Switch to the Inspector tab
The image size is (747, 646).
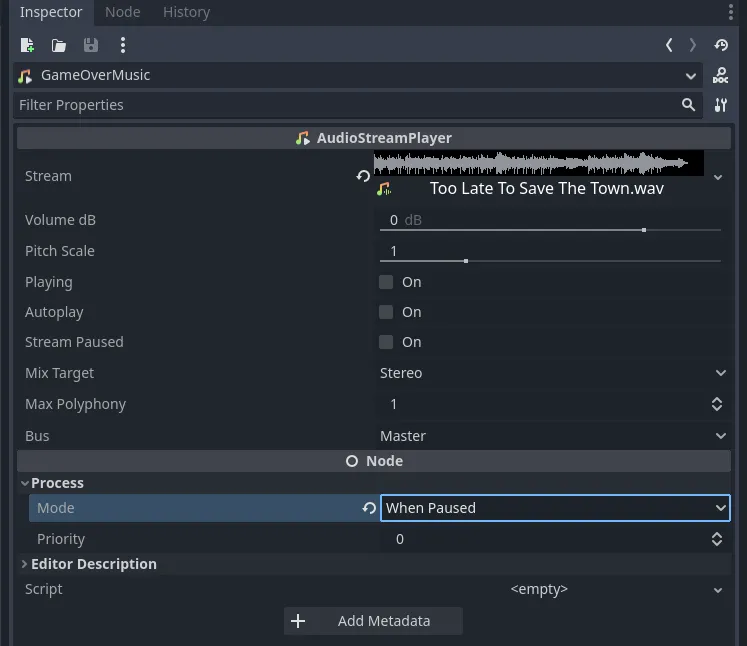click(x=51, y=12)
